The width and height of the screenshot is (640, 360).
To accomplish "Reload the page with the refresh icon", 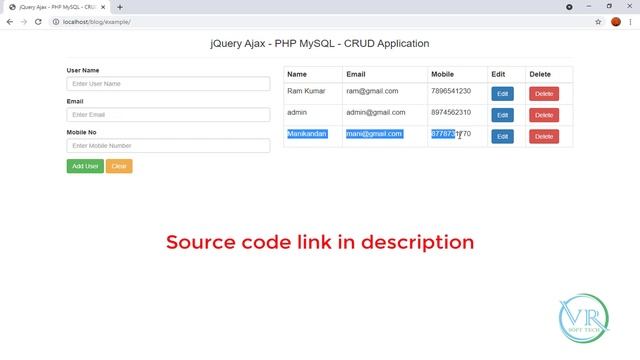I will click(x=38, y=22).
